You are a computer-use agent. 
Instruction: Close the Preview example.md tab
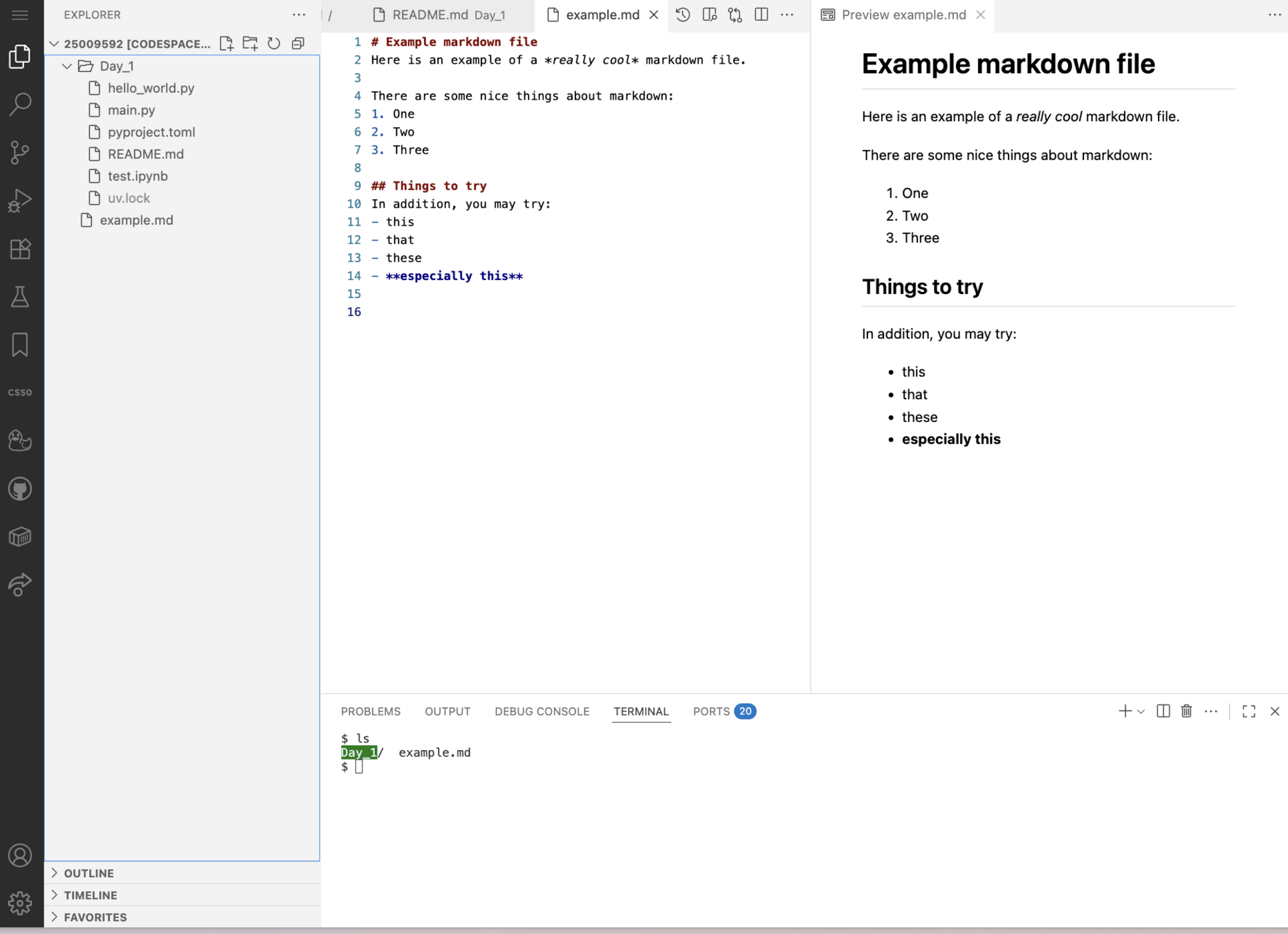pyautogui.click(x=980, y=15)
